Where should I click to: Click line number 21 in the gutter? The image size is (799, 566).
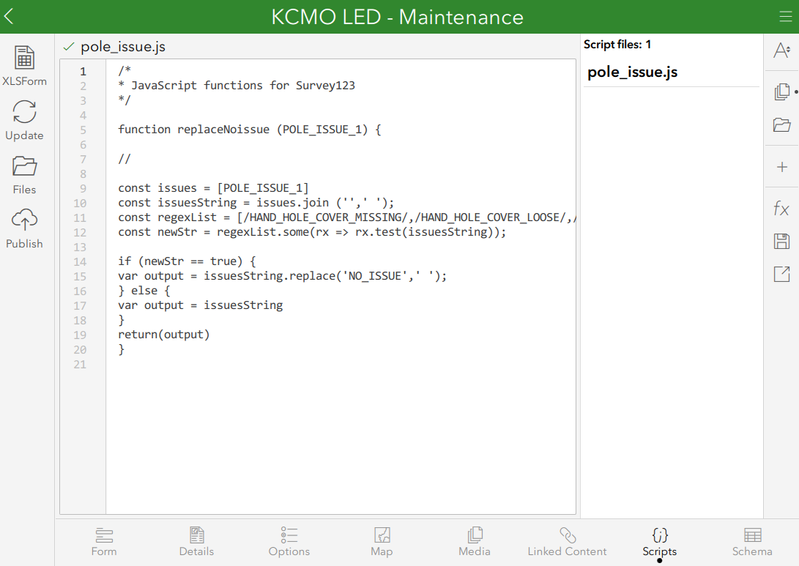80,364
